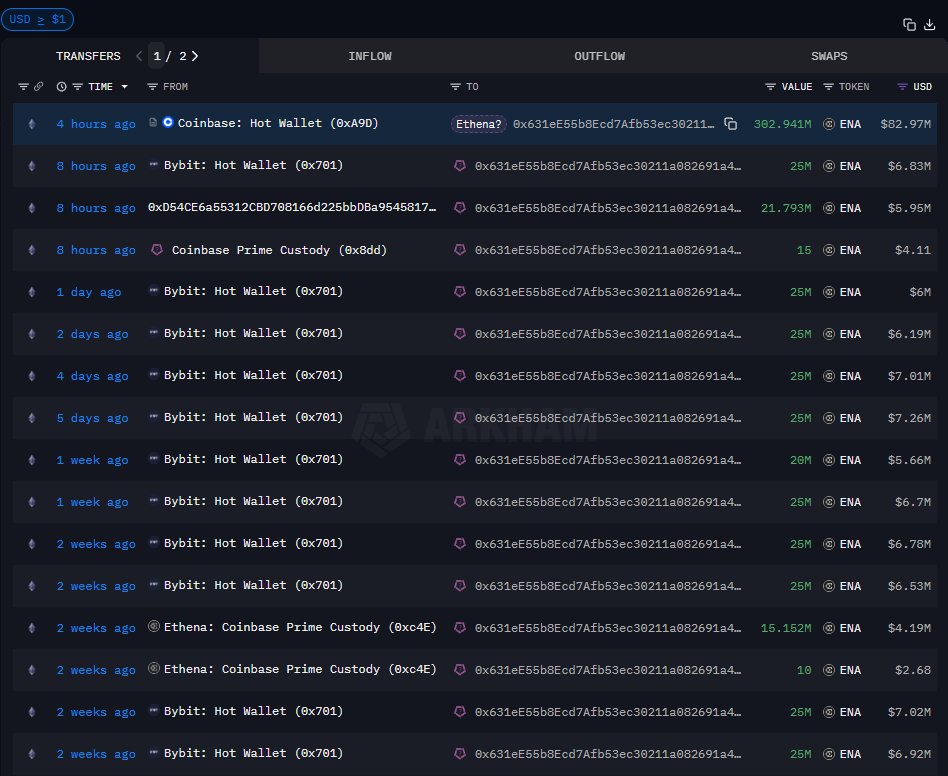Click the ENA token icon in first row
948x776 pixels.
tap(829, 124)
